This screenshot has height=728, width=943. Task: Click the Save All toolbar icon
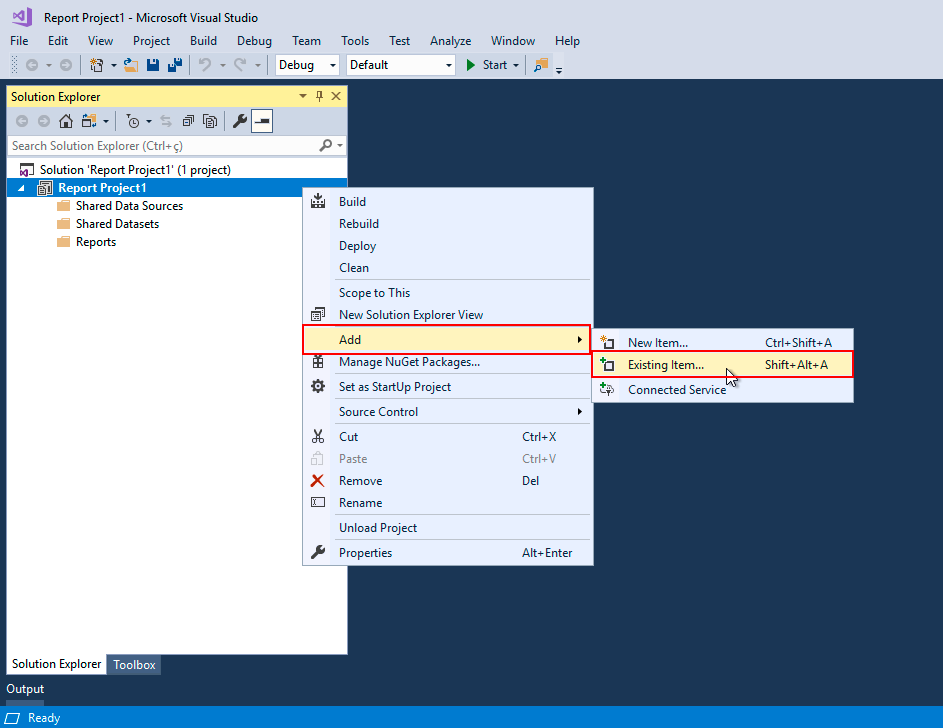pos(175,65)
